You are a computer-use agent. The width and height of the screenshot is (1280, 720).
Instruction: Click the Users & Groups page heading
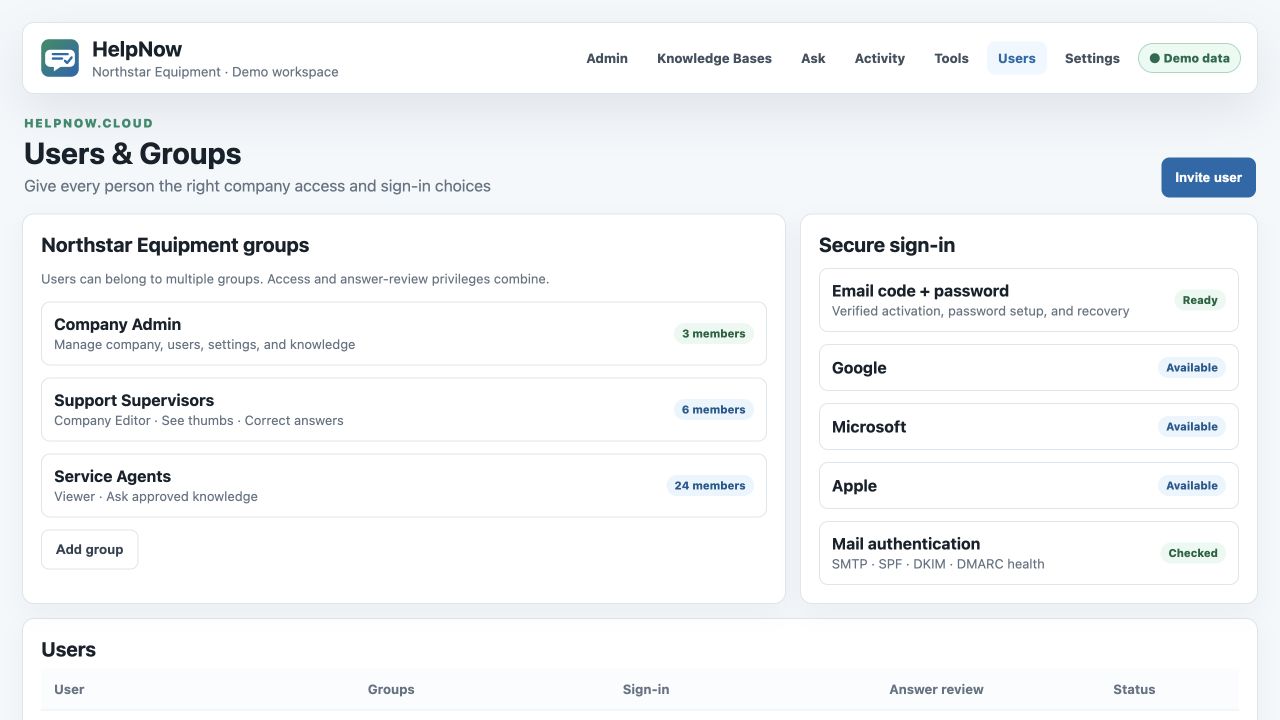pyautogui.click(x=133, y=153)
